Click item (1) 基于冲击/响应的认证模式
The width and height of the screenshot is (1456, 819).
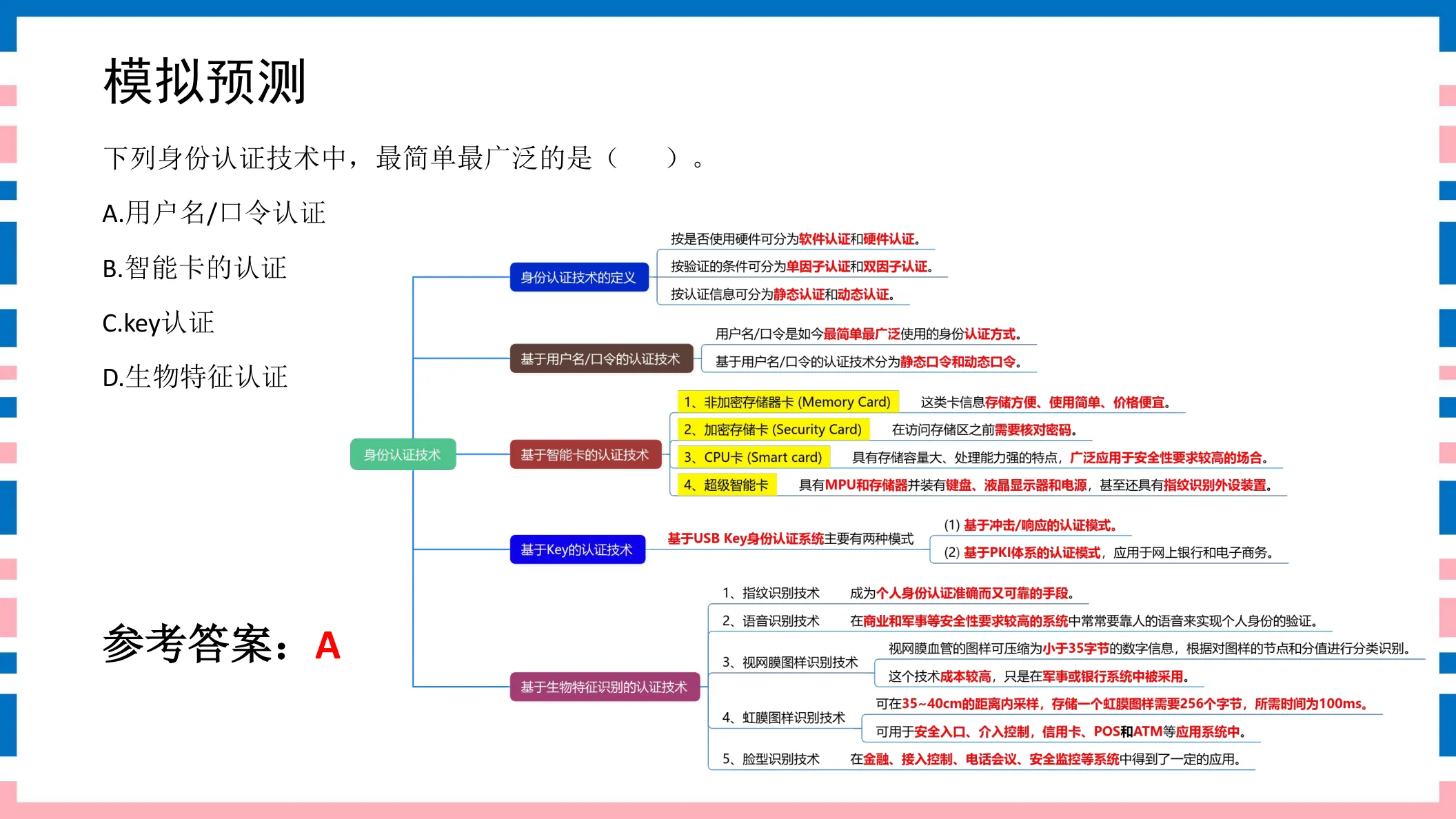pyautogui.click(x=1031, y=525)
